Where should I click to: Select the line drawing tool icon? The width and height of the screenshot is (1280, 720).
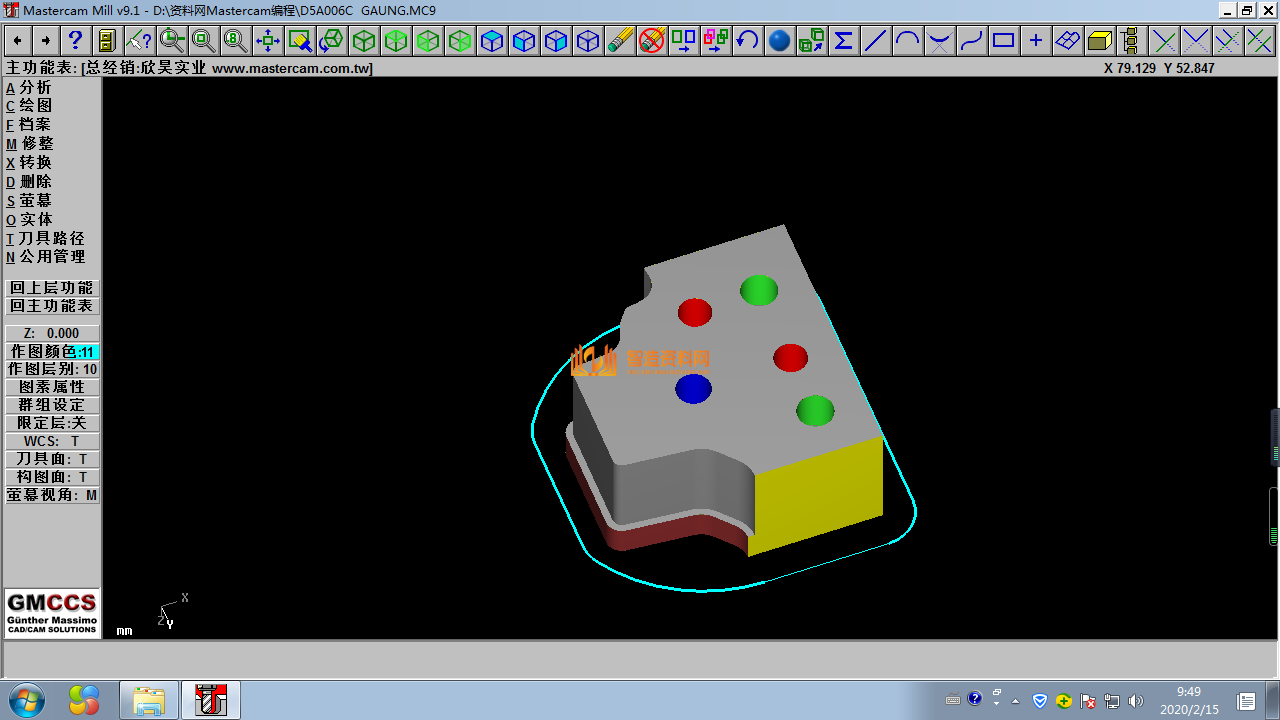click(x=875, y=41)
